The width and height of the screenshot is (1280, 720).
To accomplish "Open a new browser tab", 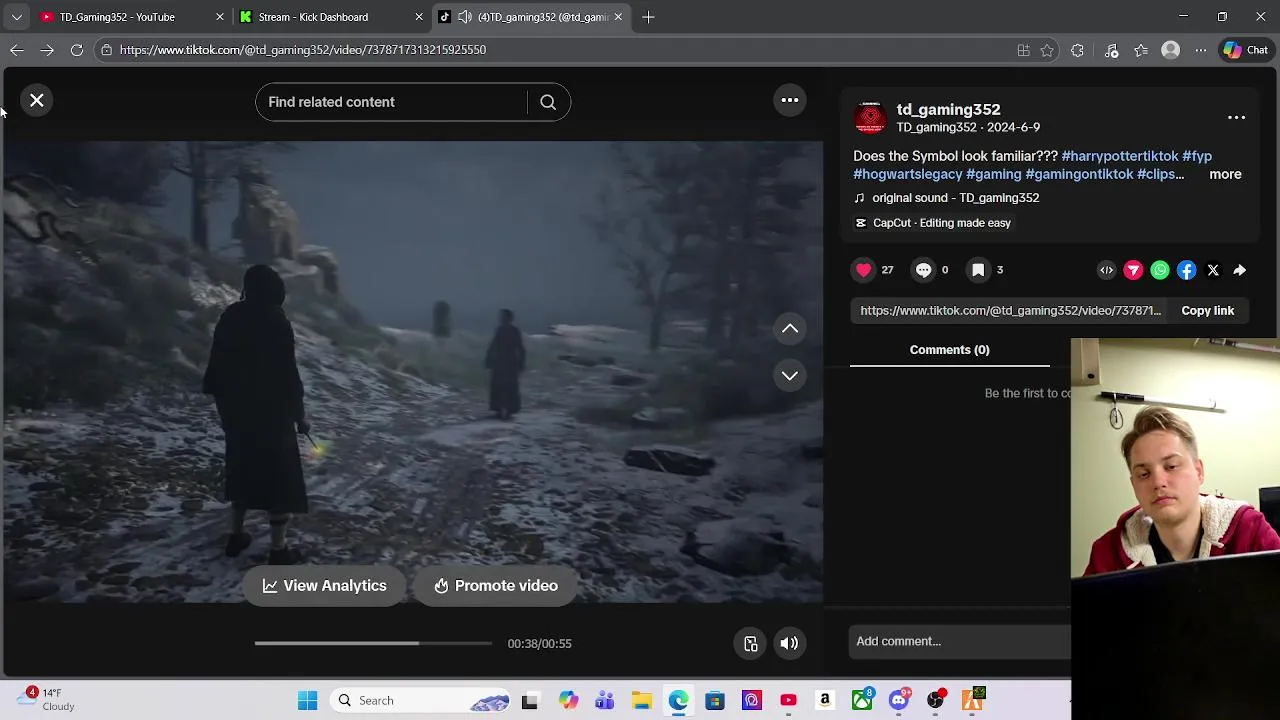I will pyautogui.click(x=648, y=17).
